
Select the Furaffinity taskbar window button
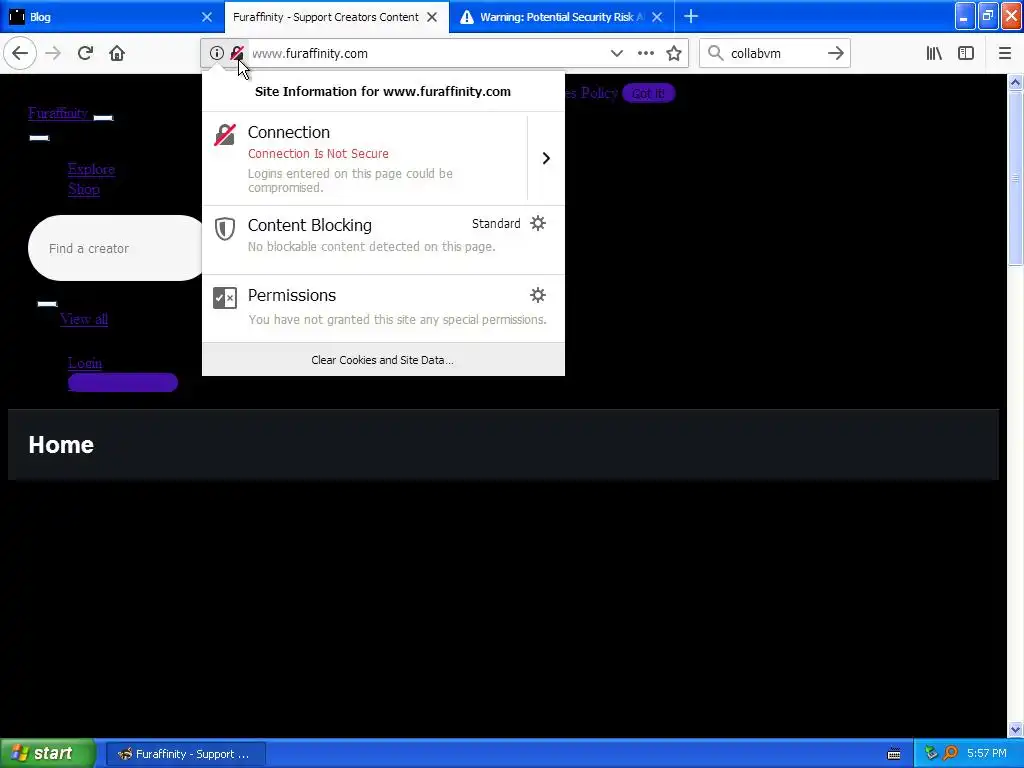pyautogui.click(x=185, y=754)
